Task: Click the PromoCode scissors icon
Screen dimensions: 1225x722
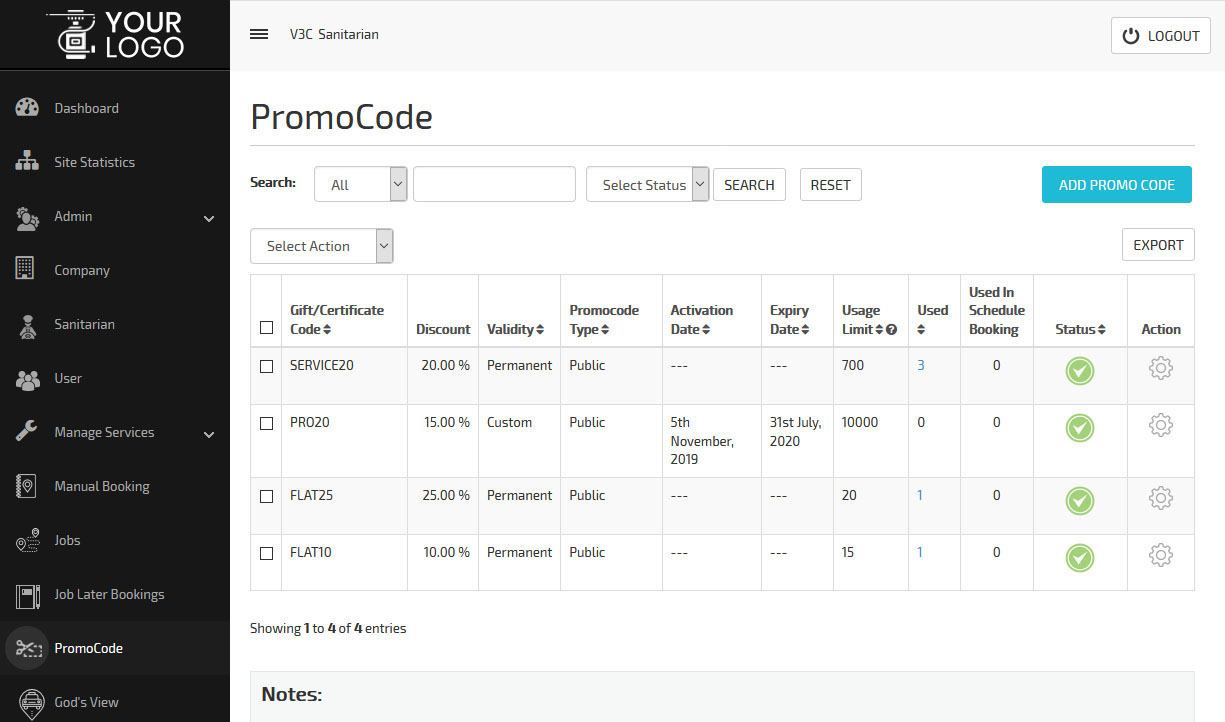Action: pos(27,648)
